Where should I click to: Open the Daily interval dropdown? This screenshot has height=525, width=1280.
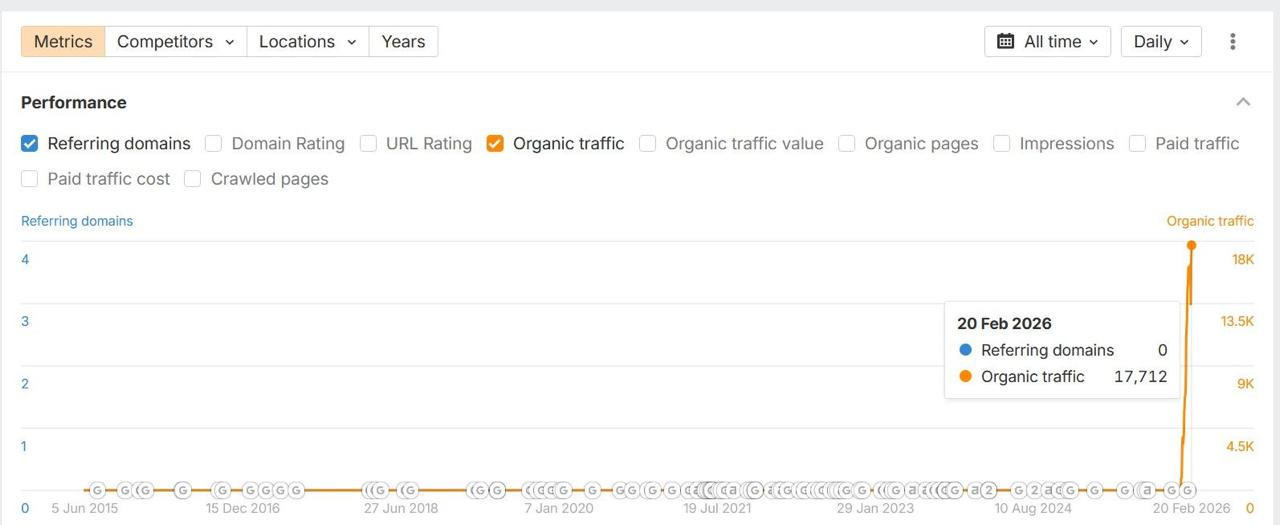(1160, 41)
